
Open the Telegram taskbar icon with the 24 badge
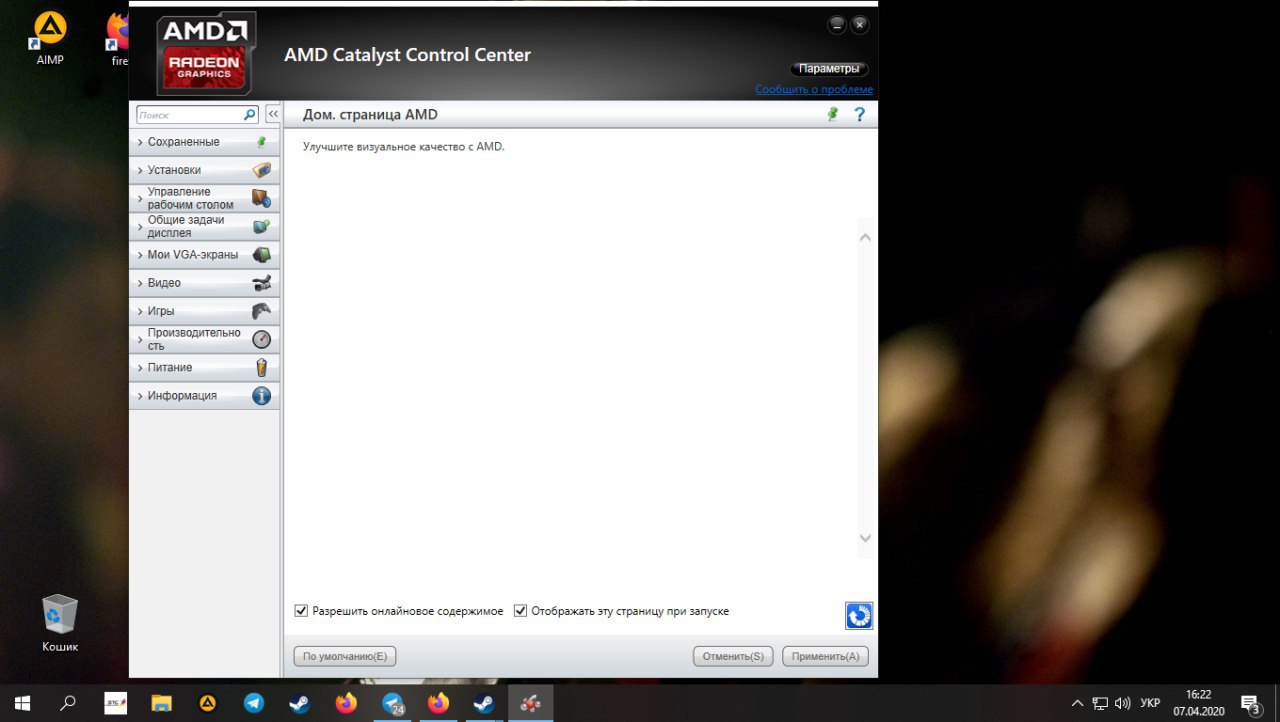coord(393,704)
